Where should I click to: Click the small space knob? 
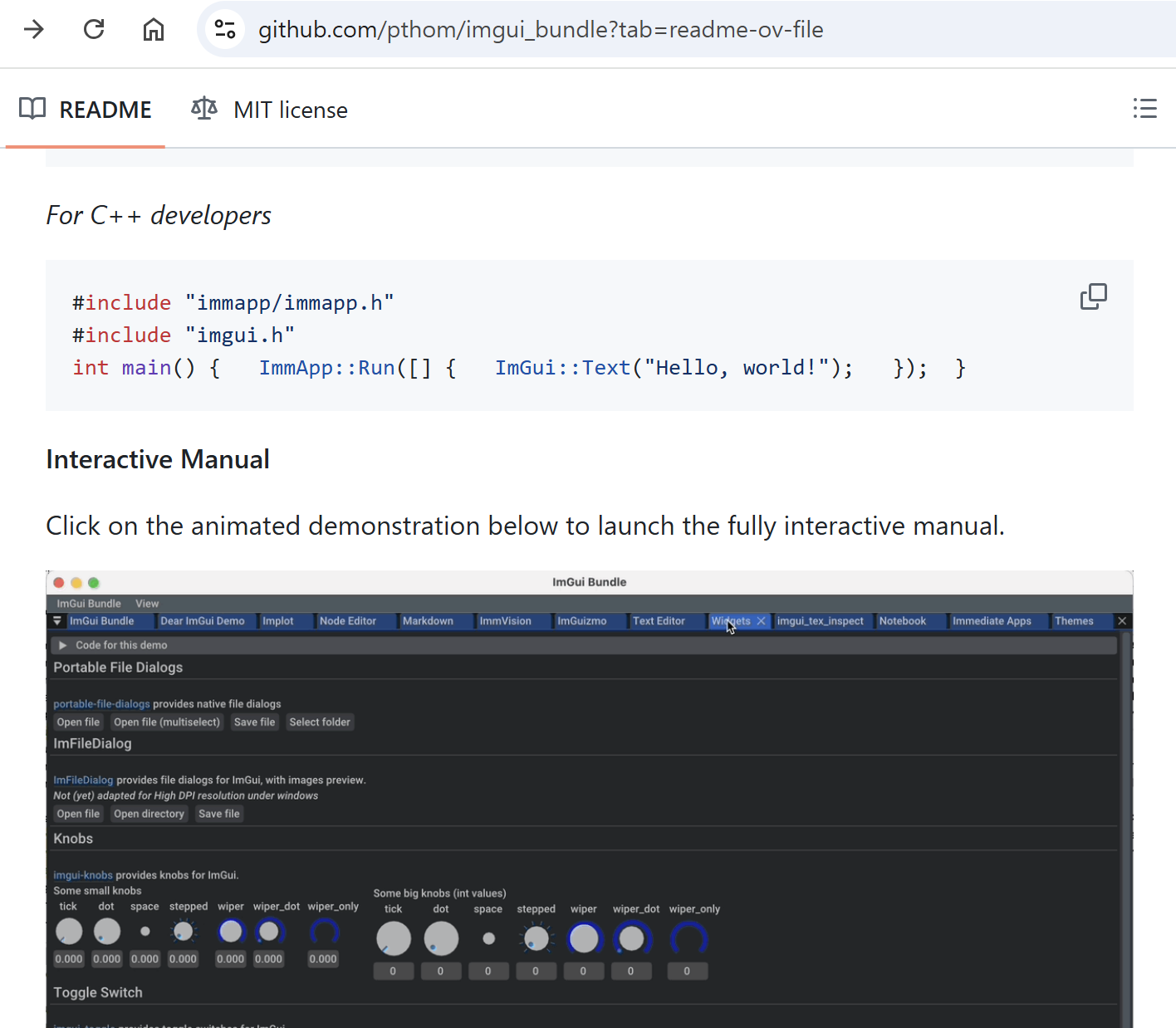[145, 932]
